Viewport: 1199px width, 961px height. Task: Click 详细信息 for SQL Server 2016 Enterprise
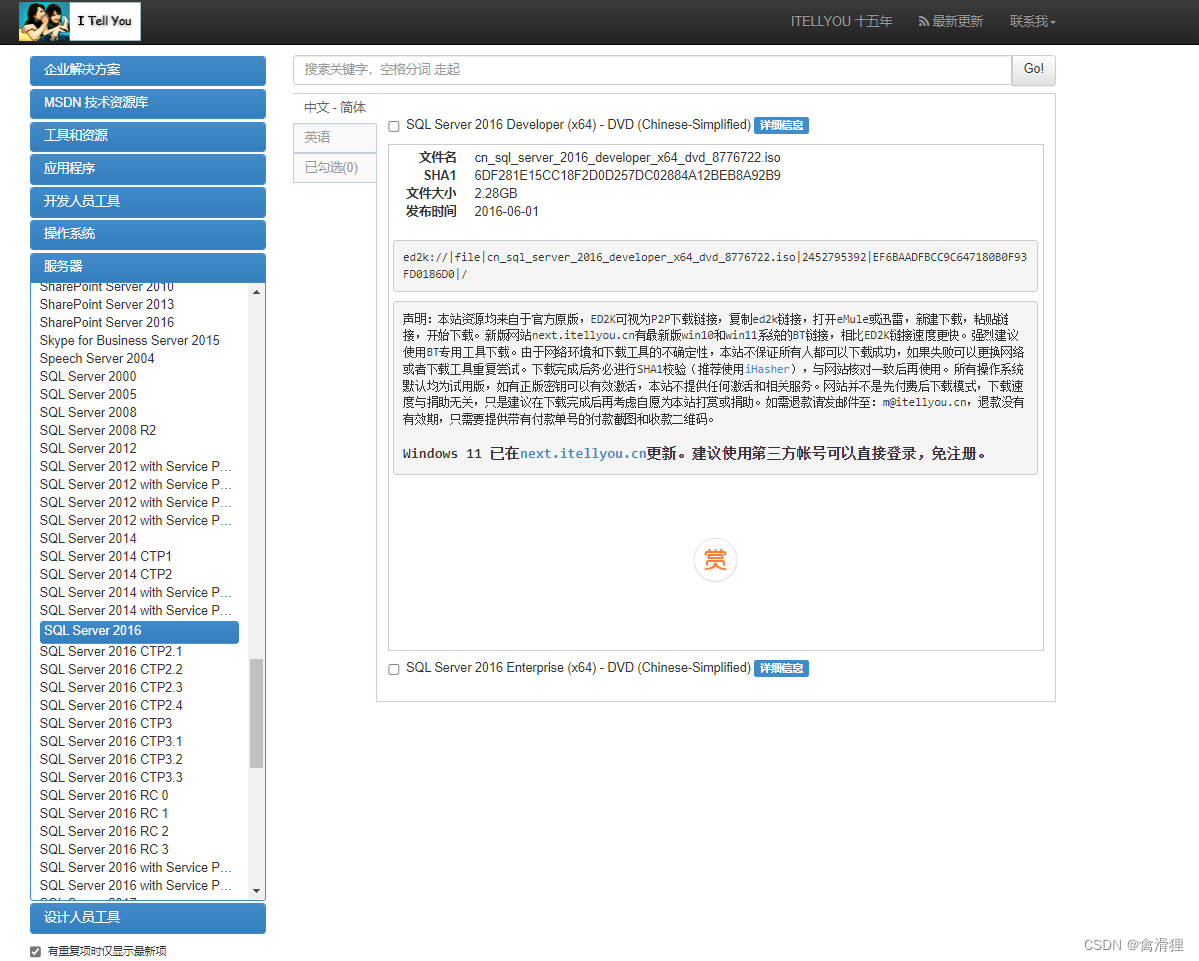point(781,668)
